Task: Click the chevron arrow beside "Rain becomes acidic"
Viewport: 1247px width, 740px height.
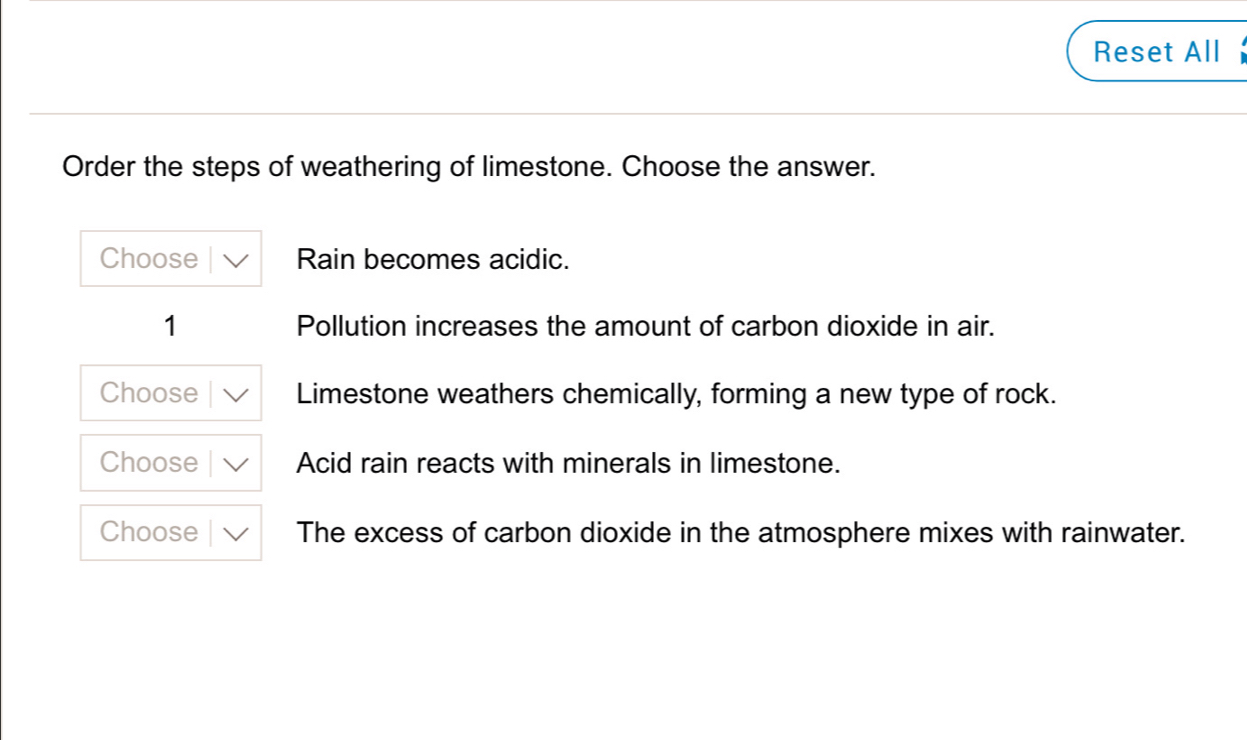Action: (237, 260)
